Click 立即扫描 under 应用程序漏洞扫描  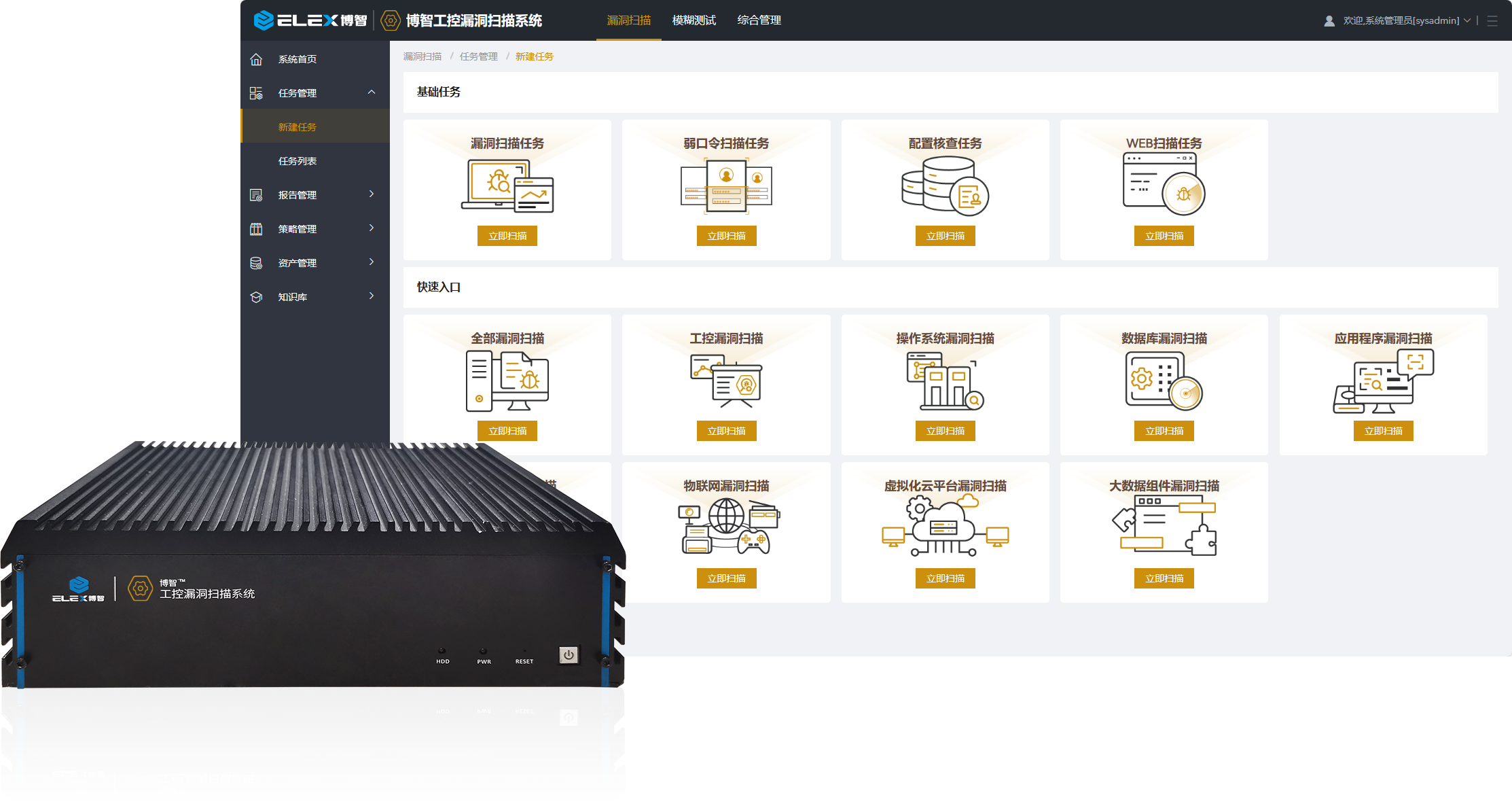(x=1383, y=431)
